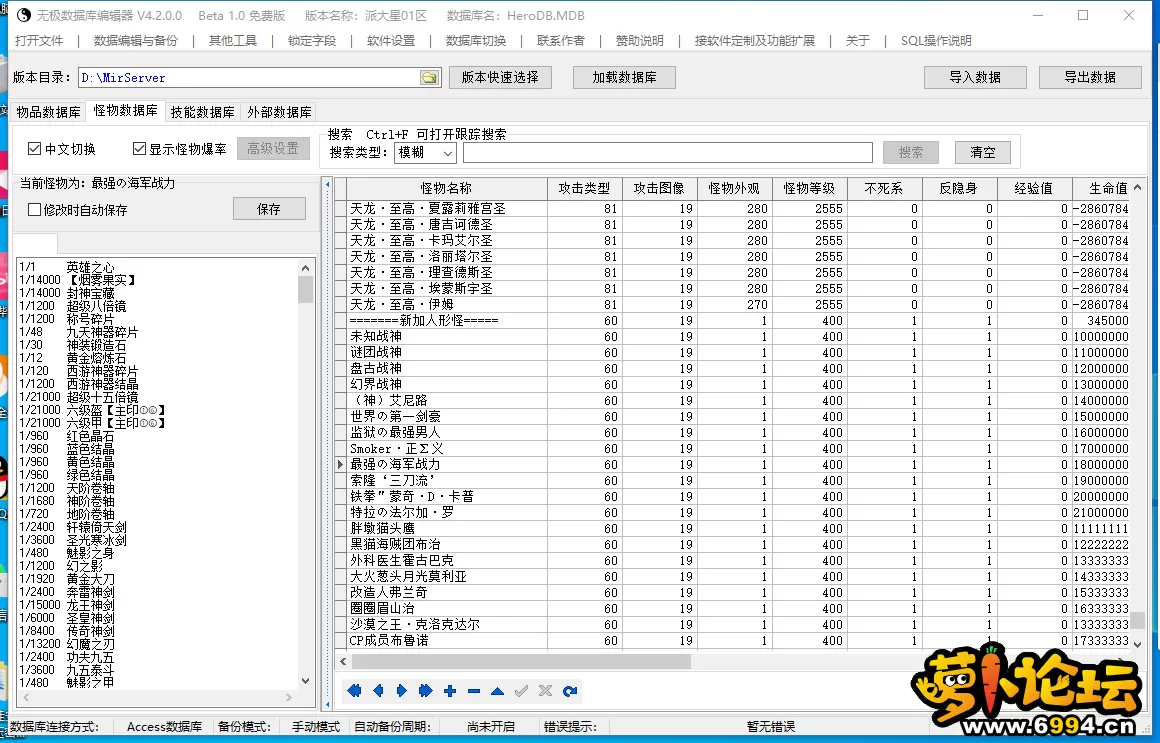The height and width of the screenshot is (743, 1160).
Task: Jump to first record in navigator
Action: [354, 690]
